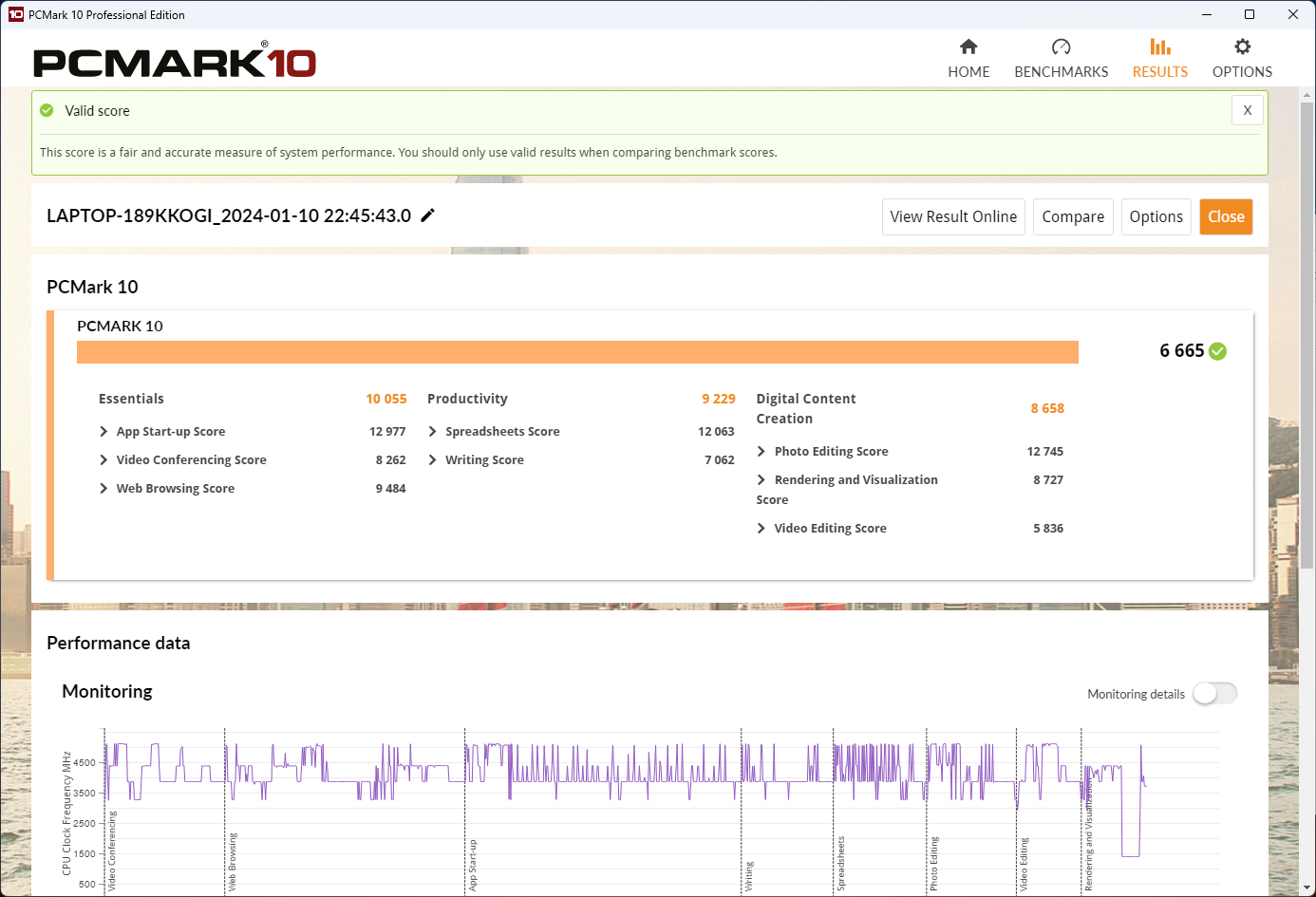This screenshot has height=897, width=1316.
Task: Click the green valid score checkmark icon
Action: [x=47, y=111]
